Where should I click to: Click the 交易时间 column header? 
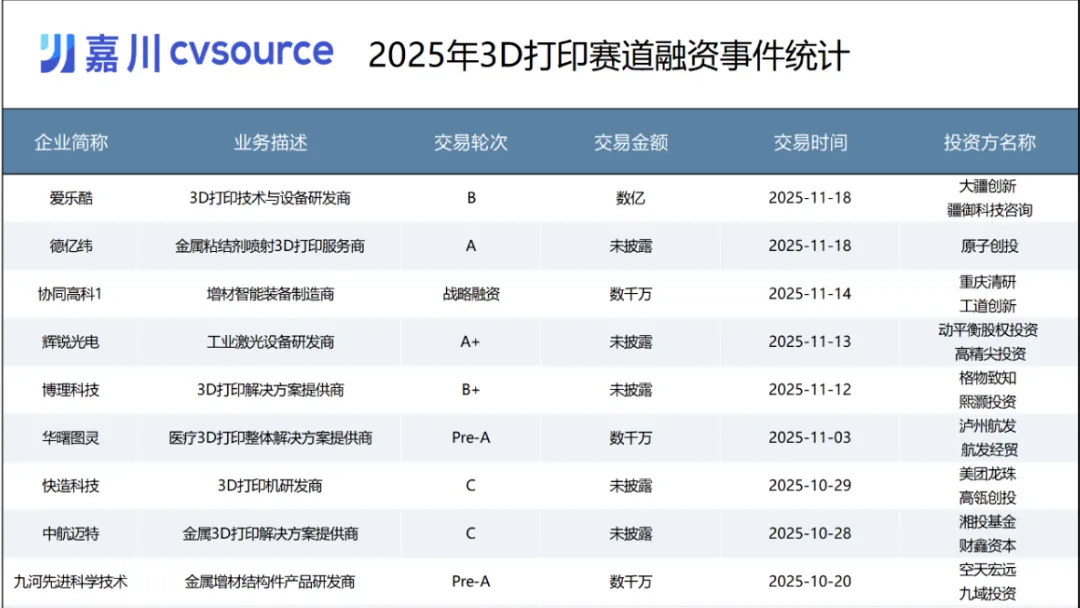(x=810, y=143)
